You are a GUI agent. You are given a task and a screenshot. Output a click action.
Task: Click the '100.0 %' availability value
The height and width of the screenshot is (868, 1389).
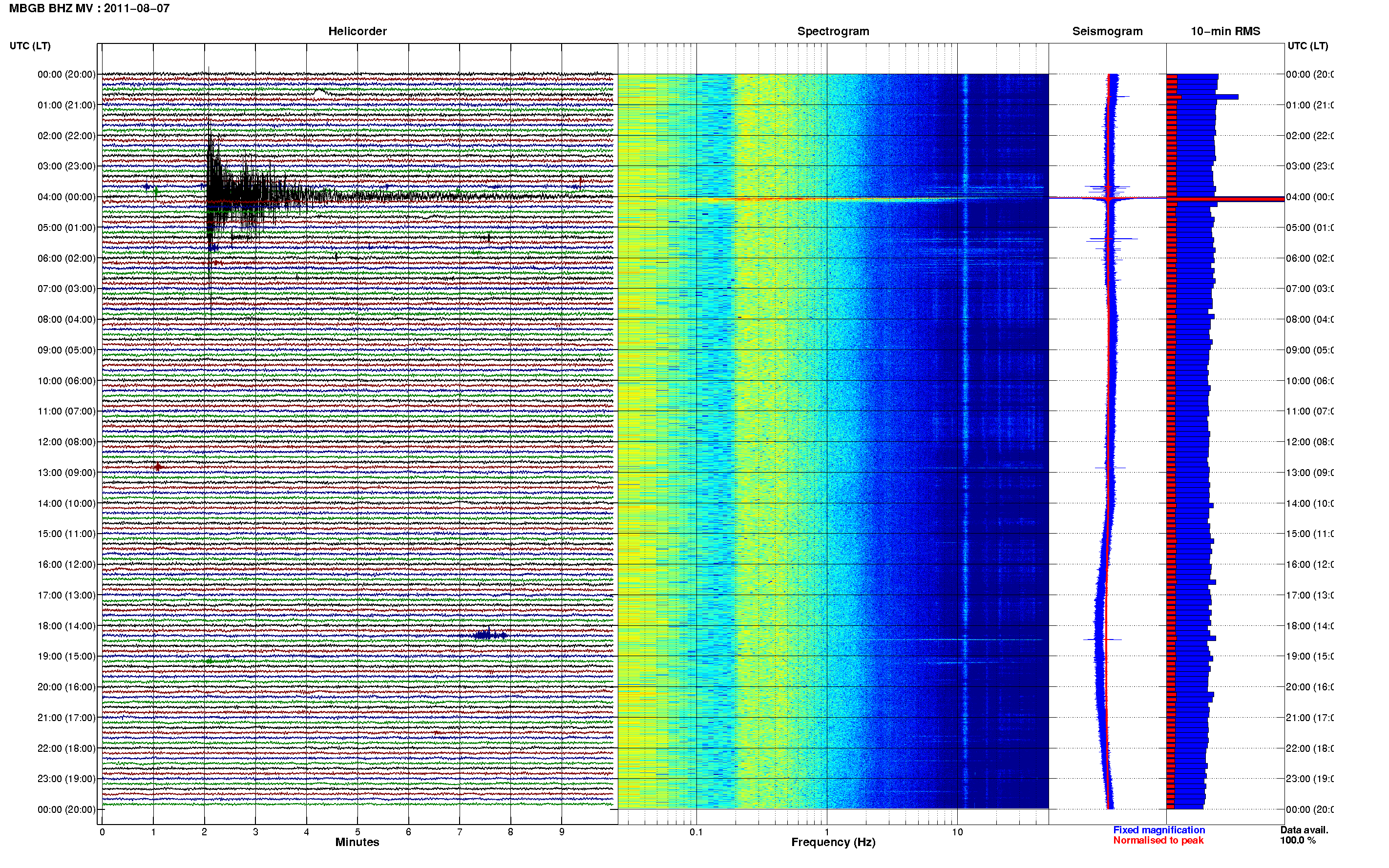[x=1297, y=841]
